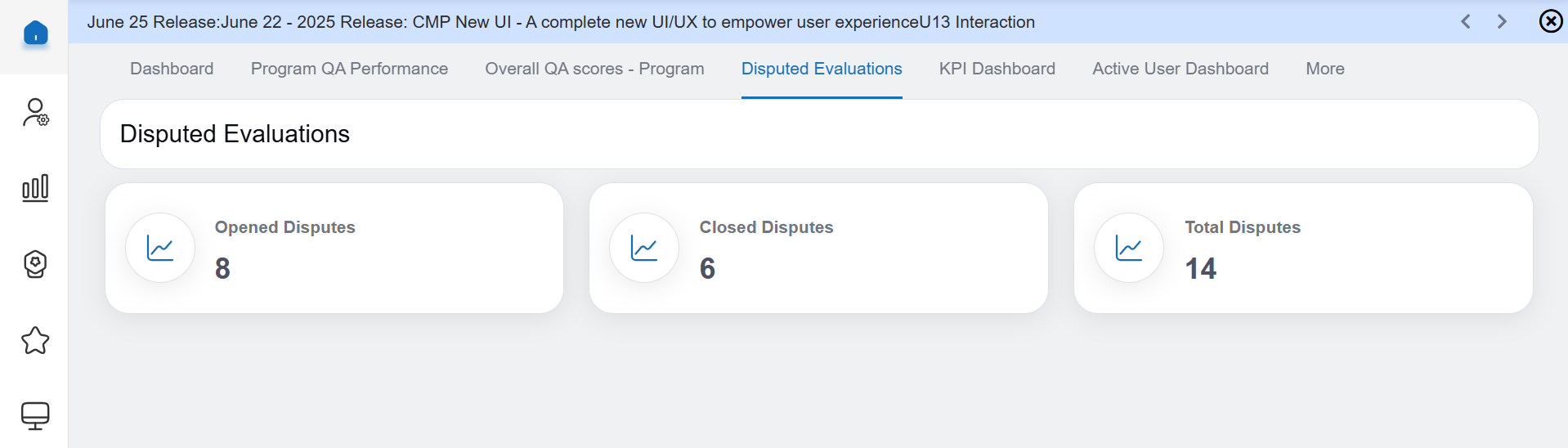Click the home icon in the sidebar
Viewport: 1568px width, 448px height.
pyautogui.click(x=35, y=34)
